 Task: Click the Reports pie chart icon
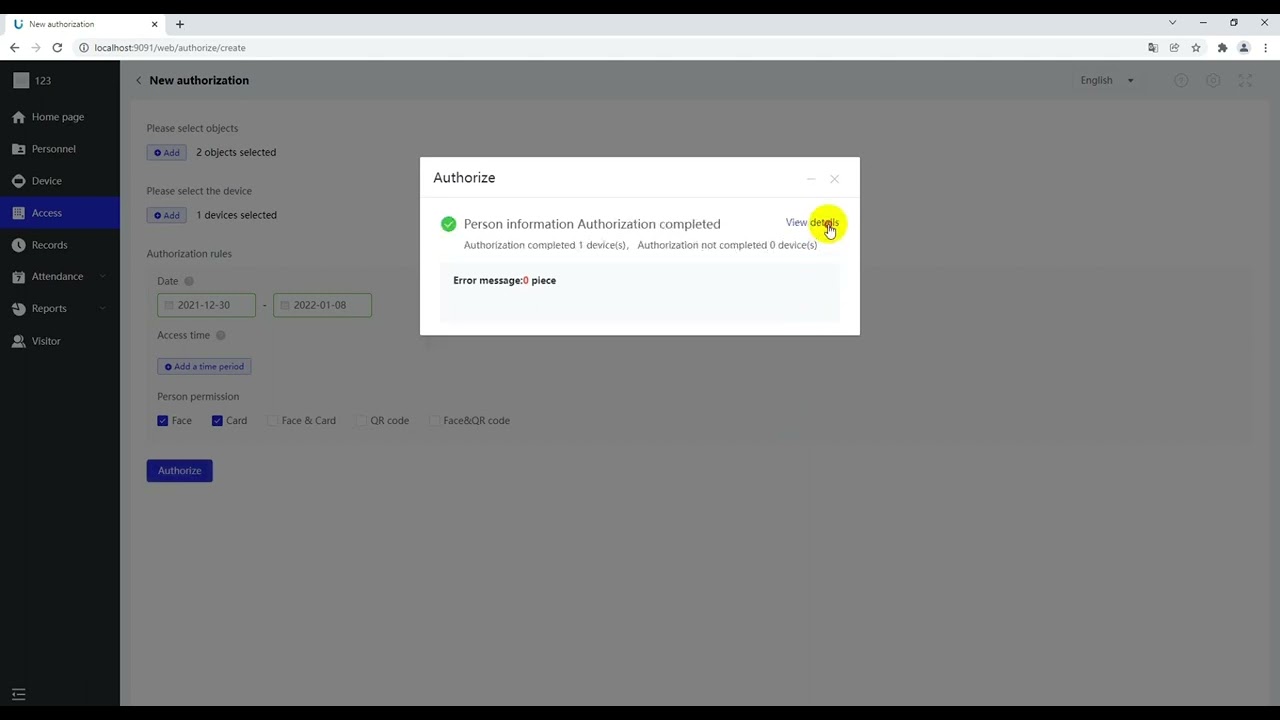click(x=18, y=309)
